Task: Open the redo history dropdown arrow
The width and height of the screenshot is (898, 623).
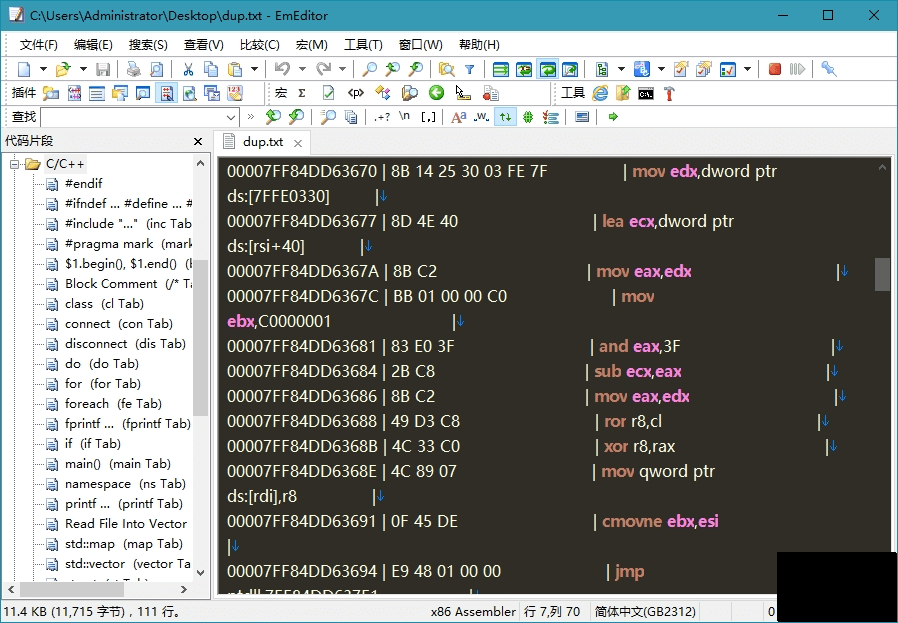Action: click(x=342, y=69)
